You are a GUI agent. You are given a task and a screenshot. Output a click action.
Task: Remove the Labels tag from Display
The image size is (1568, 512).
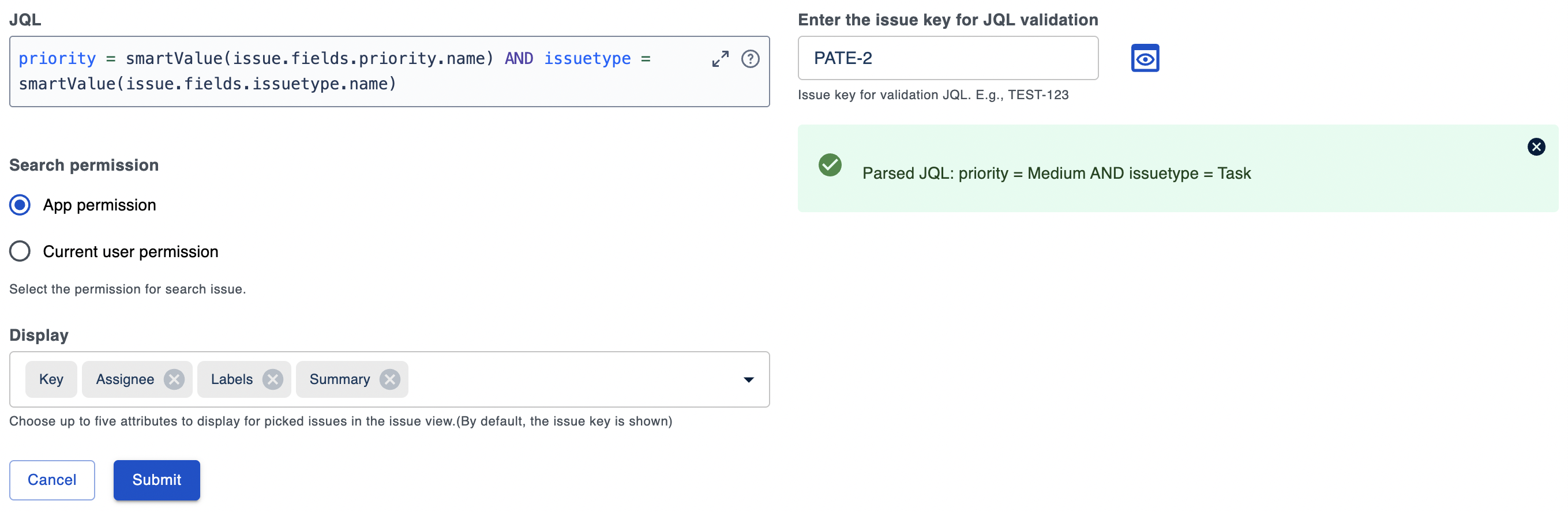[x=273, y=379]
